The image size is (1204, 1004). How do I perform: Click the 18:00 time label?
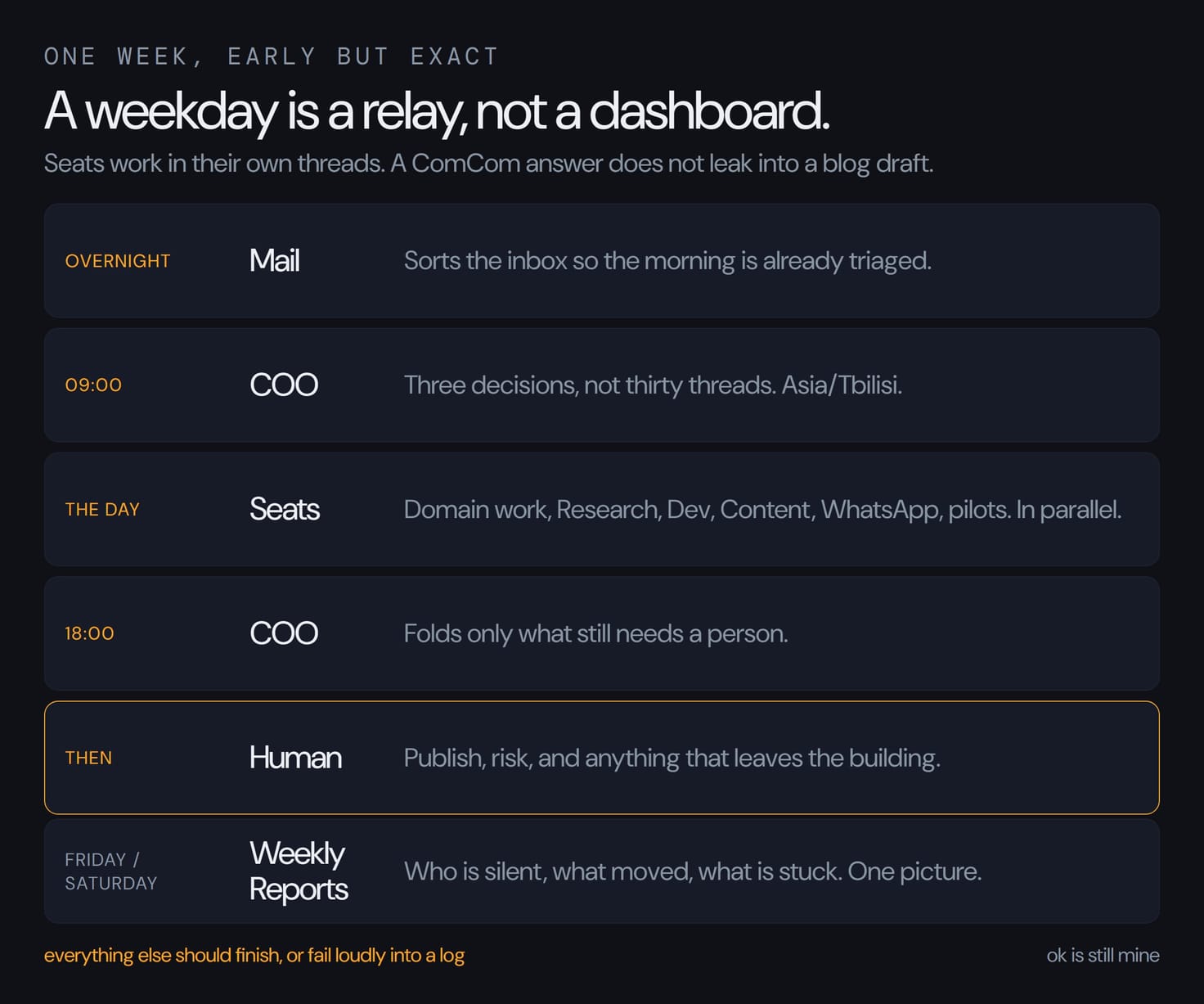[89, 633]
